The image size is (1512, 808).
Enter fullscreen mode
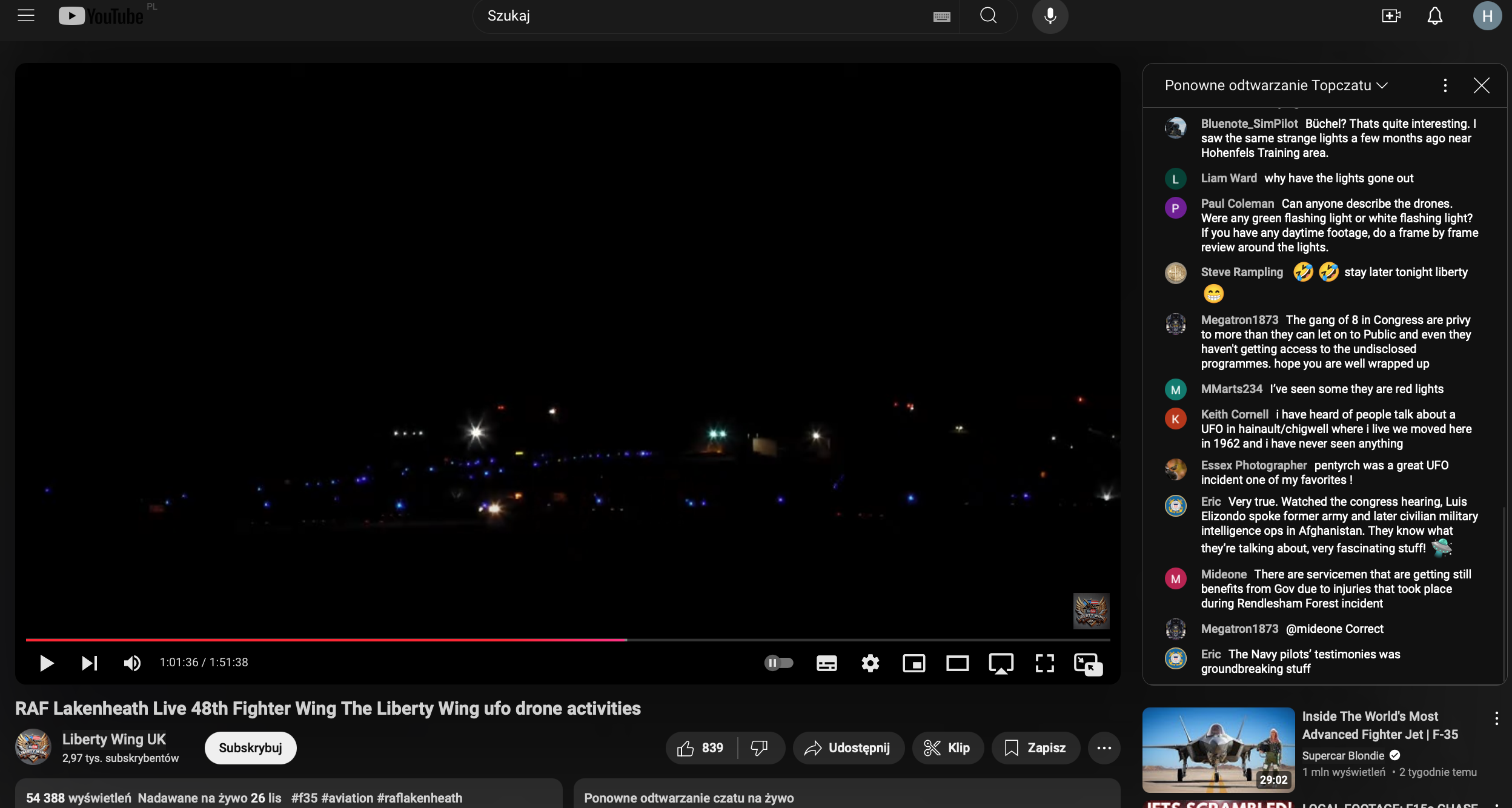pos(1044,663)
